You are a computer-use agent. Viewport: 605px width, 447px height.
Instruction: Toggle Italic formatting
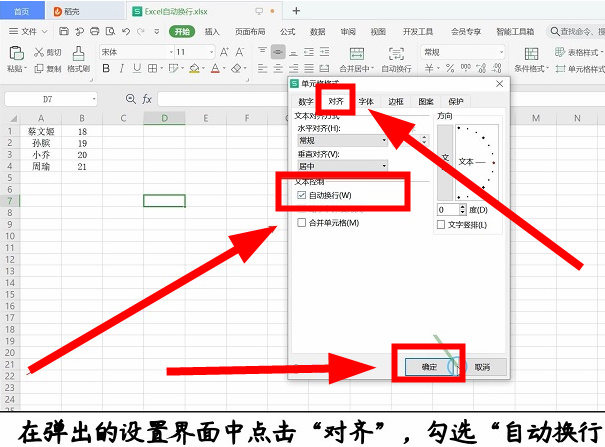point(122,68)
